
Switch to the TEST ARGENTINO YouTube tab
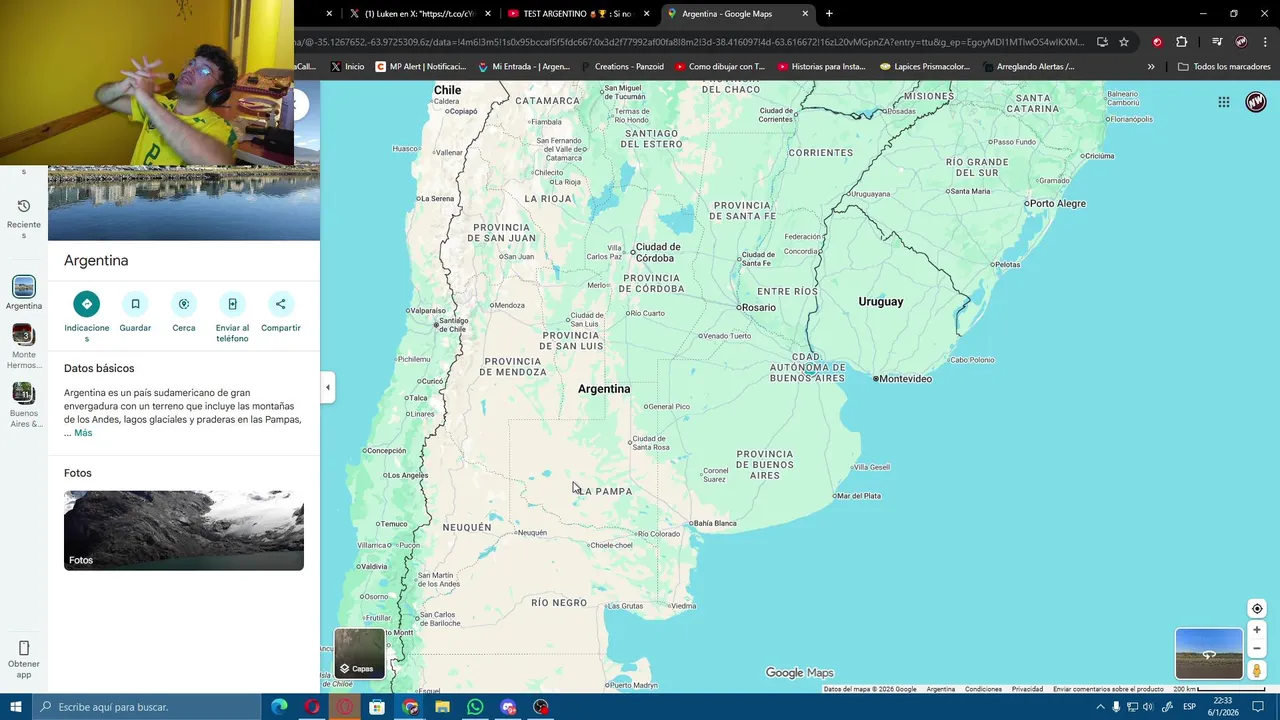(x=578, y=14)
